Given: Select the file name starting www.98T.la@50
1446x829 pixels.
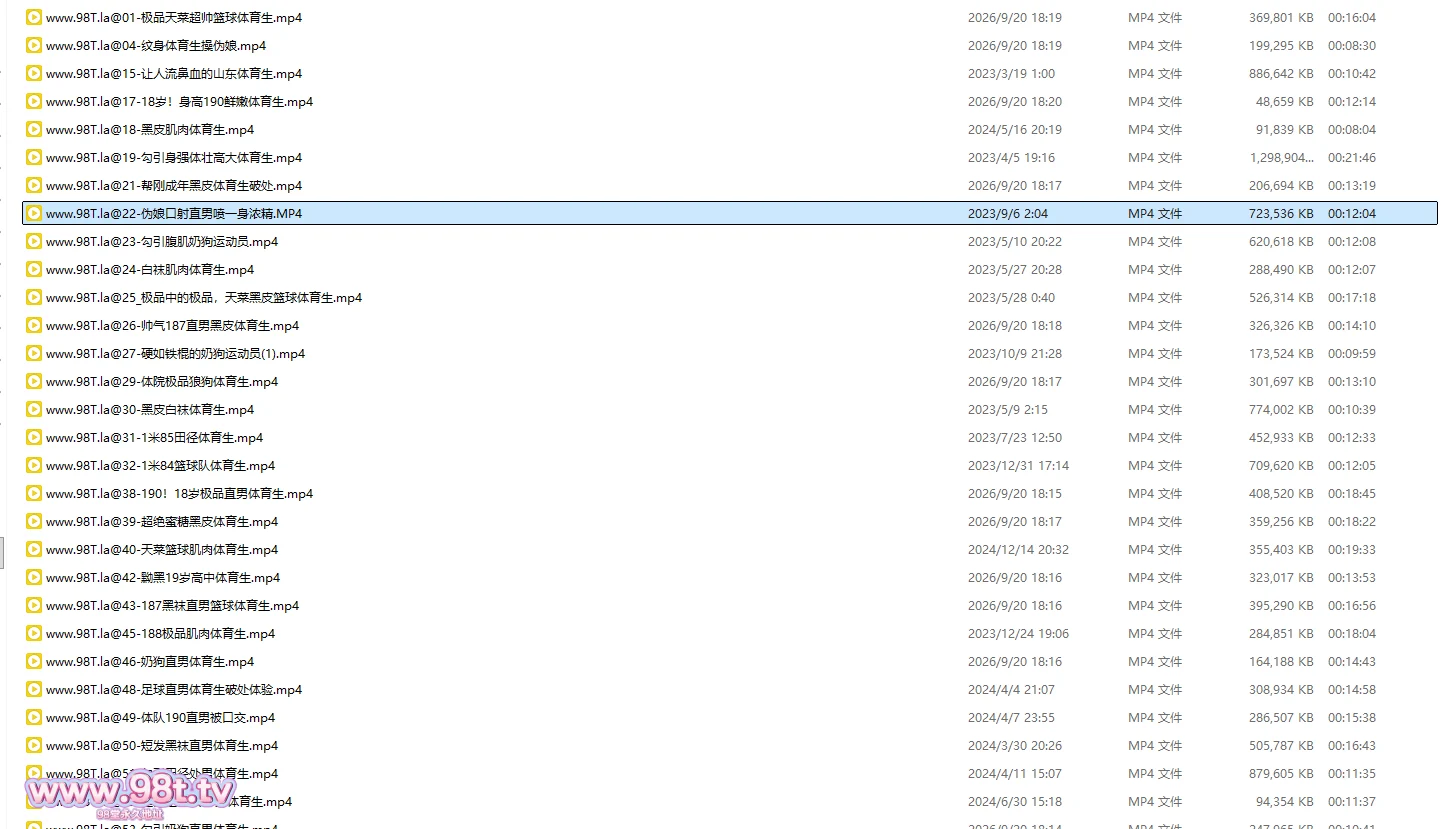Looking at the screenshot, I should (162, 746).
